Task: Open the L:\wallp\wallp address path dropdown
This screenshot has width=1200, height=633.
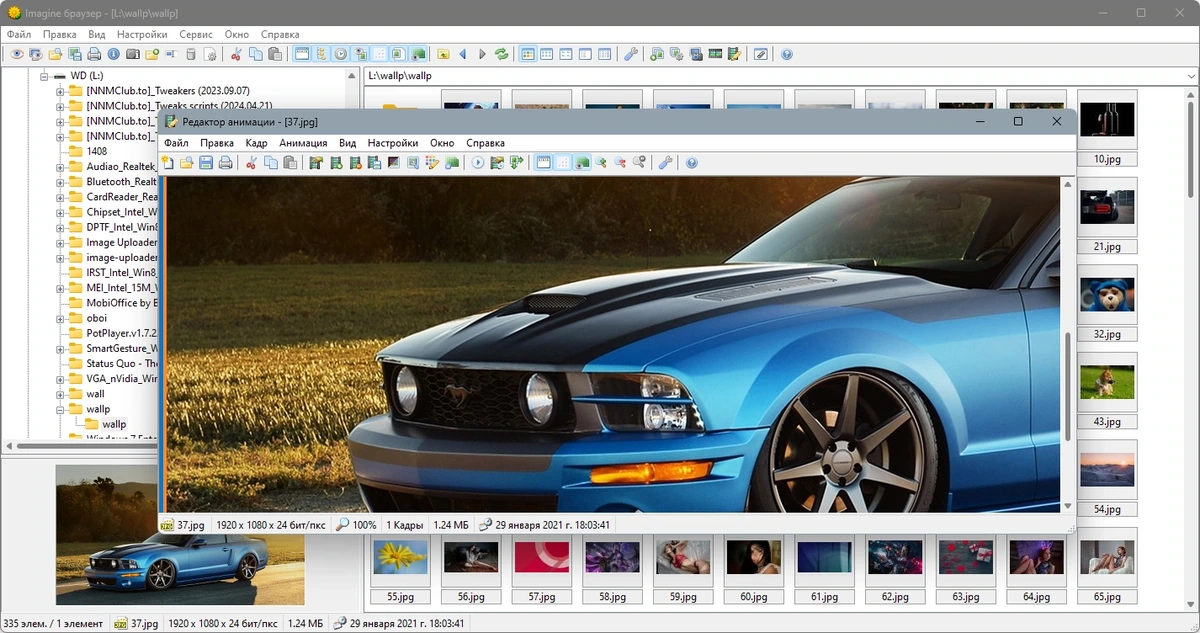Action: [1190, 76]
